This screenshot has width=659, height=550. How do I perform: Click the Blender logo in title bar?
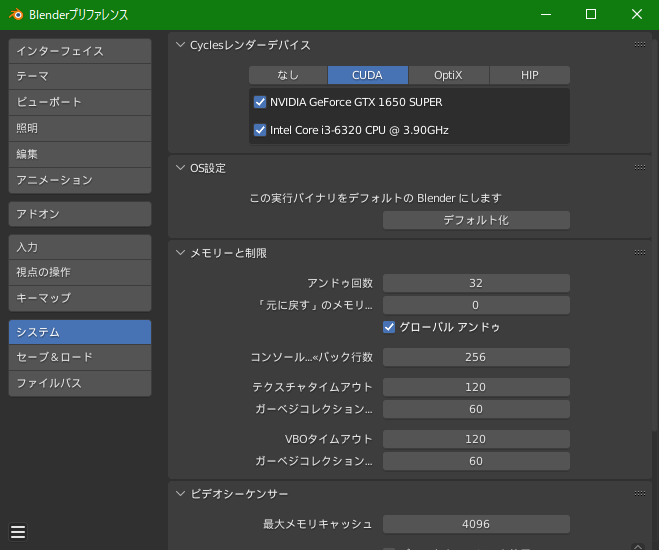click(x=16, y=14)
